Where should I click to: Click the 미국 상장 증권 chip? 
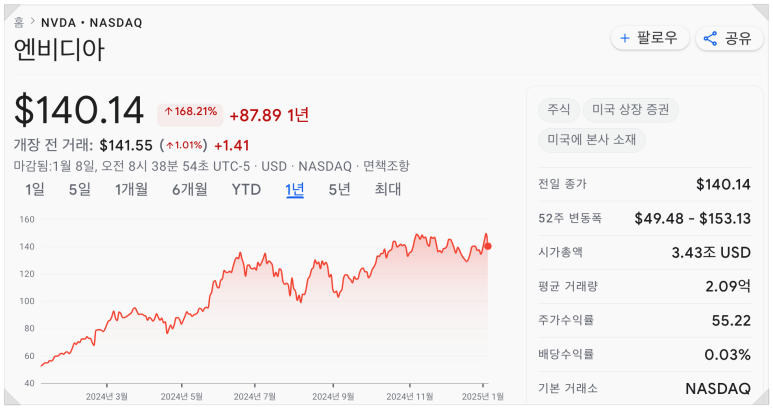(x=631, y=110)
